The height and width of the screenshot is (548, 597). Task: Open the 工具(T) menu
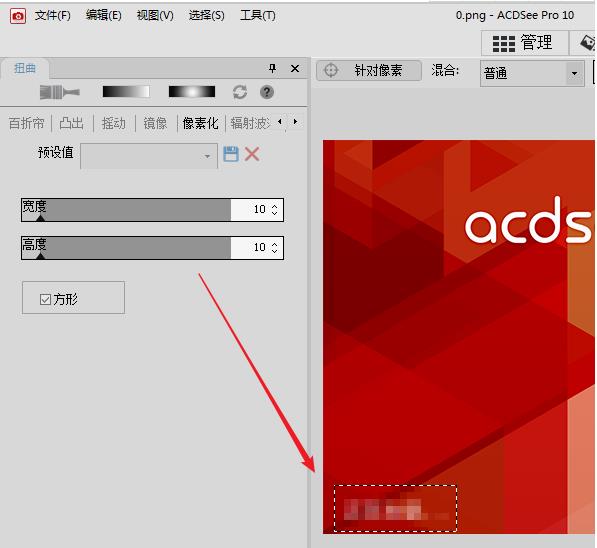[258, 15]
